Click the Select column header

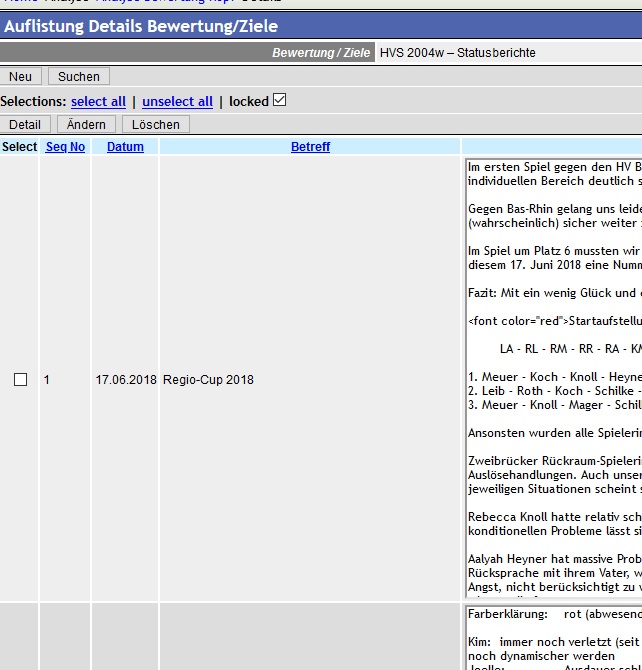(19, 147)
